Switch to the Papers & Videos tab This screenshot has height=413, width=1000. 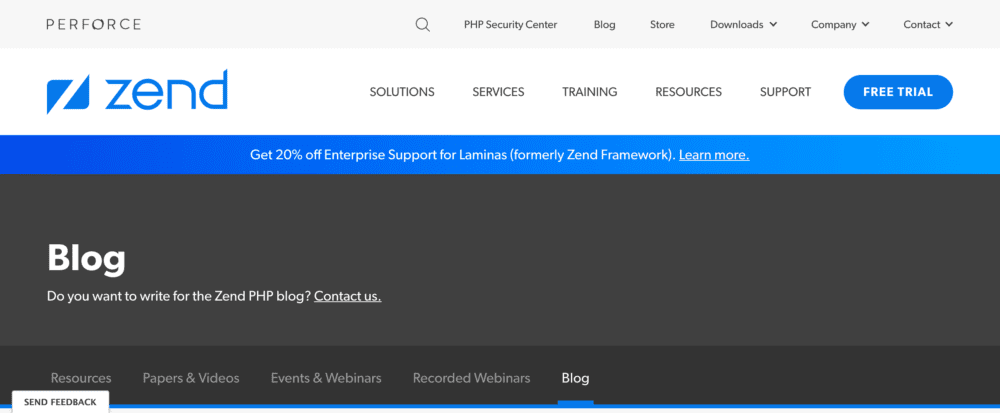tap(191, 378)
